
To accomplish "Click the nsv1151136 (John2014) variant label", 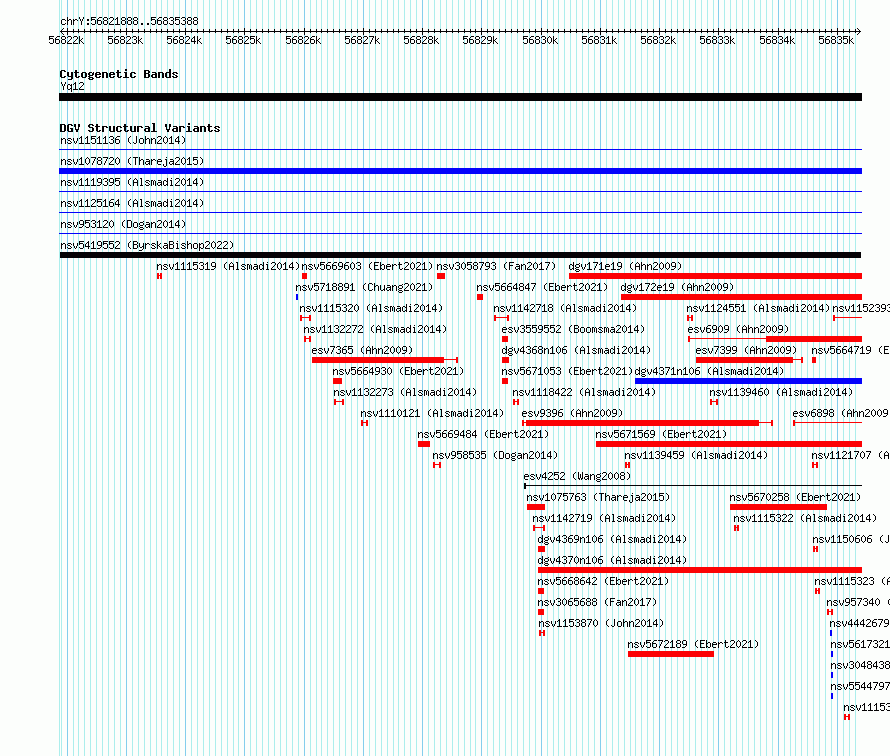I will [x=123, y=140].
